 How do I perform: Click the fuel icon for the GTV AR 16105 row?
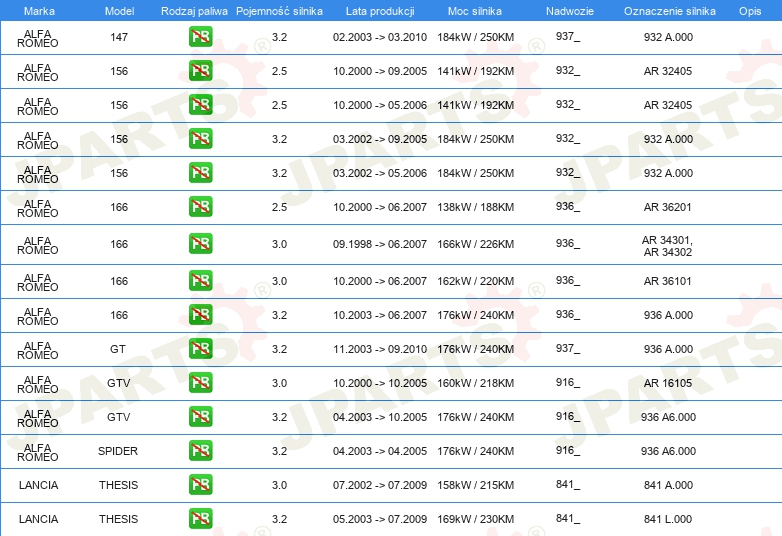tap(200, 383)
